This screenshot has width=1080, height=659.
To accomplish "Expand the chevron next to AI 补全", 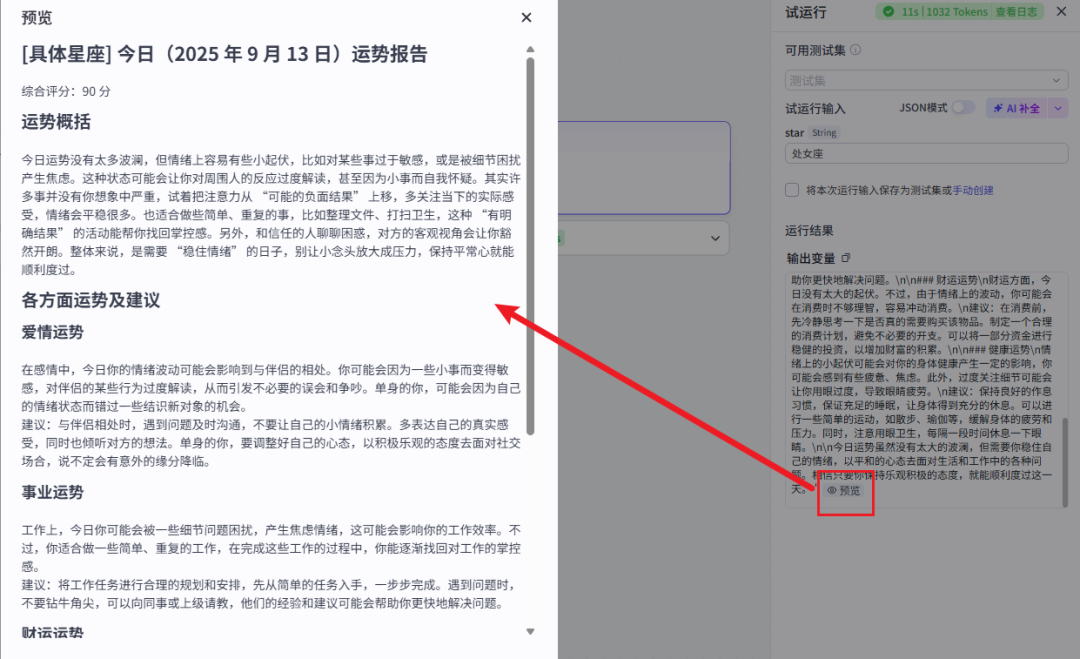I will point(1058,108).
